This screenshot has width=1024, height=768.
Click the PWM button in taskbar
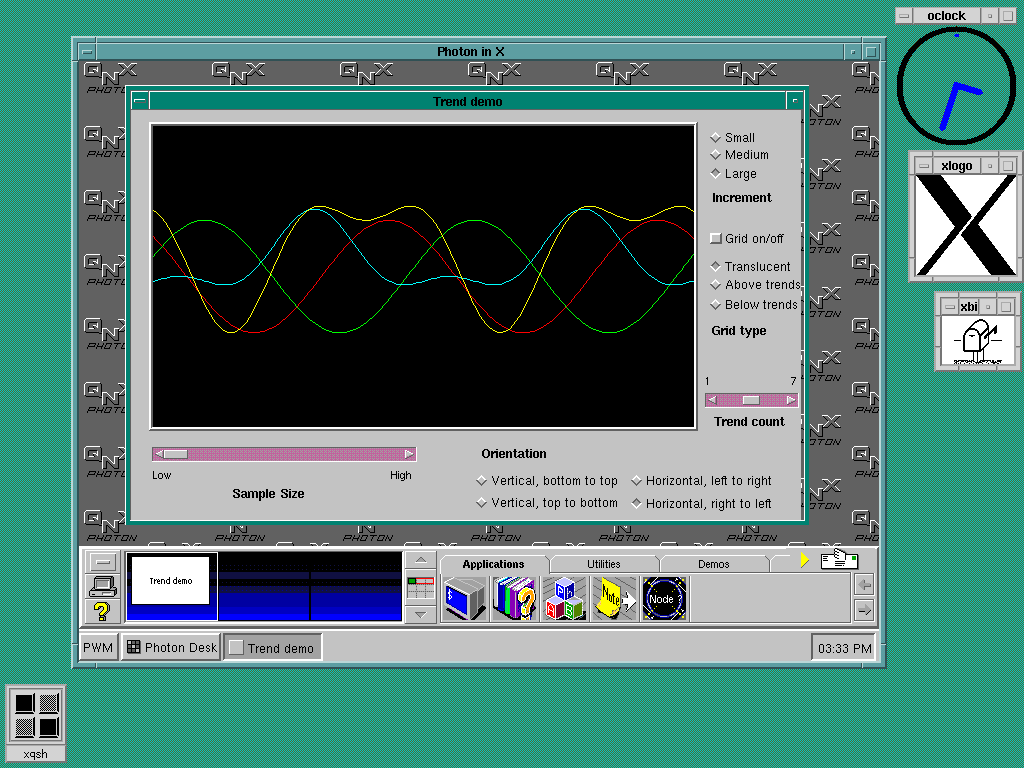98,648
